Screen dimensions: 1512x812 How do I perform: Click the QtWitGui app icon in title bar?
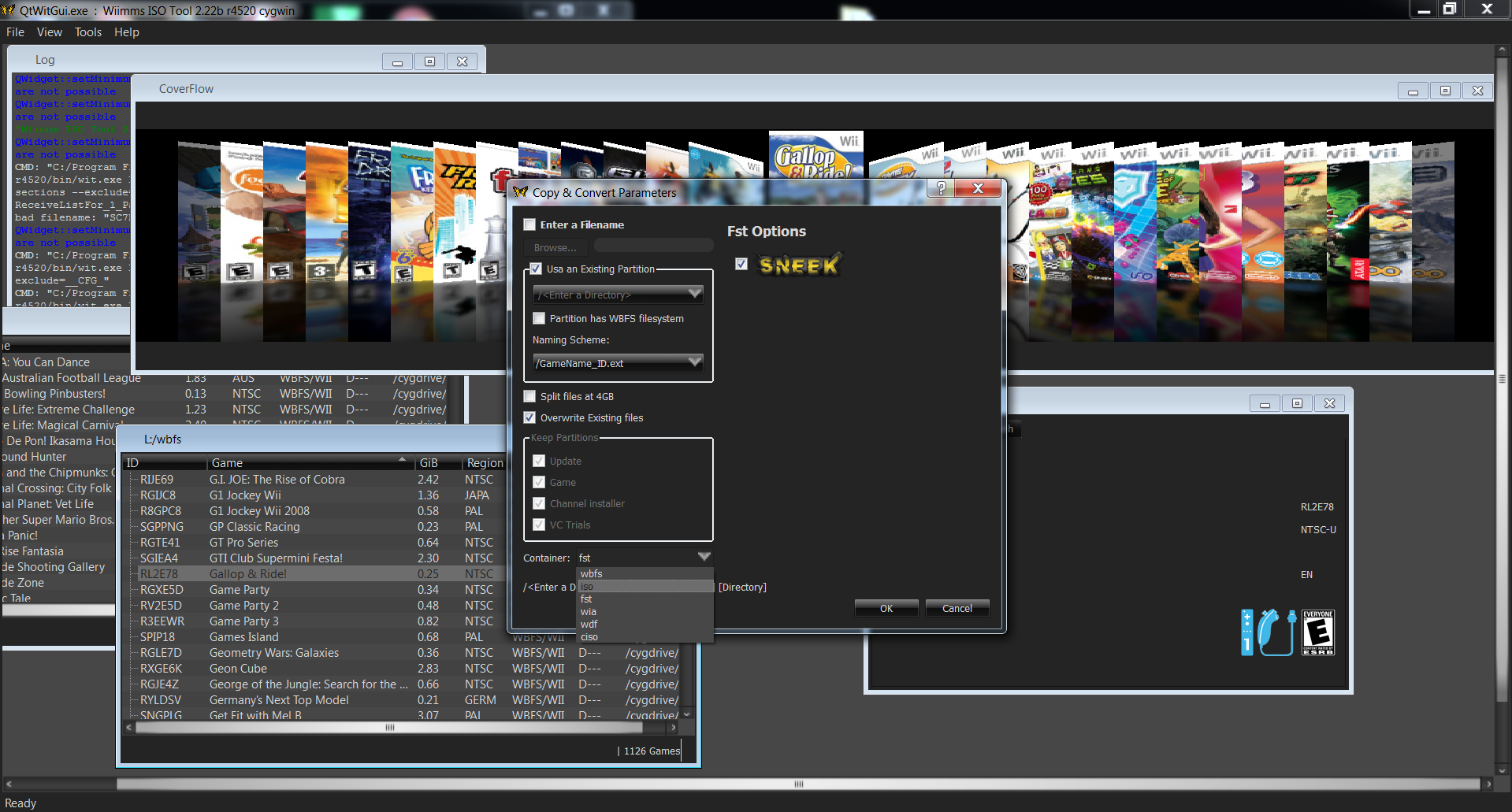point(8,10)
